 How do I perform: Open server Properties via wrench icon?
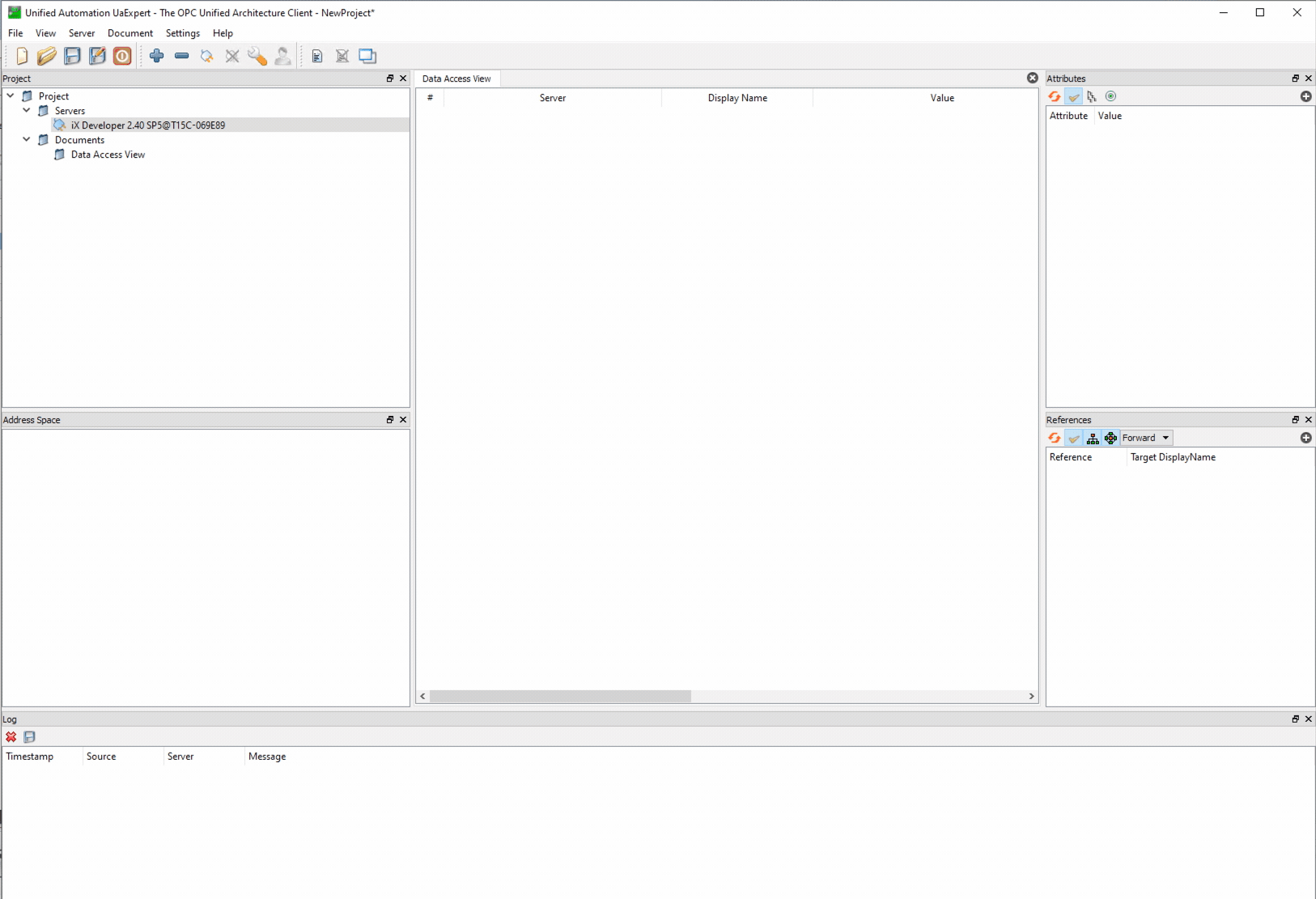click(x=257, y=55)
